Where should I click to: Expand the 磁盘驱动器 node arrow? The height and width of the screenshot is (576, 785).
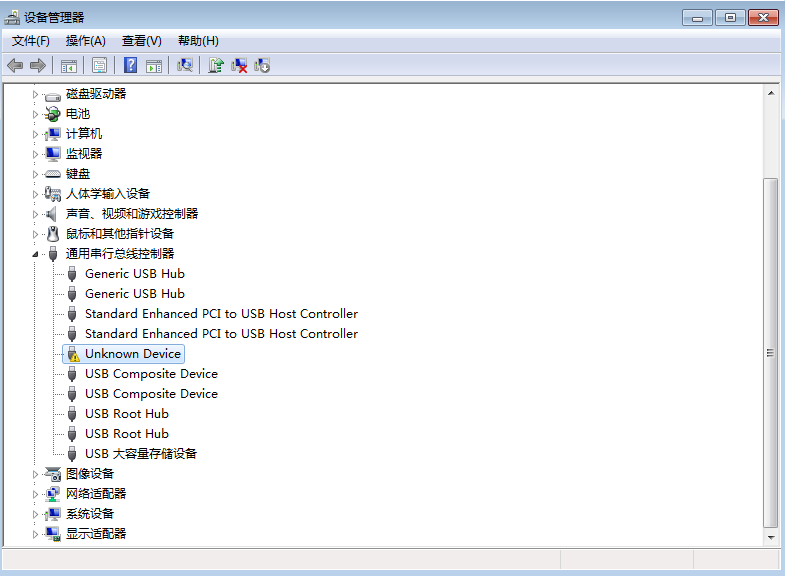click(x=35, y=94)
